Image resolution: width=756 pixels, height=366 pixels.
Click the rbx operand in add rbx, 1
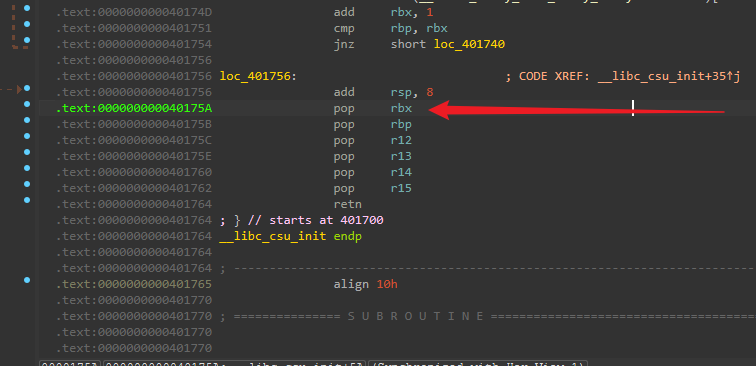coord(401,13)
